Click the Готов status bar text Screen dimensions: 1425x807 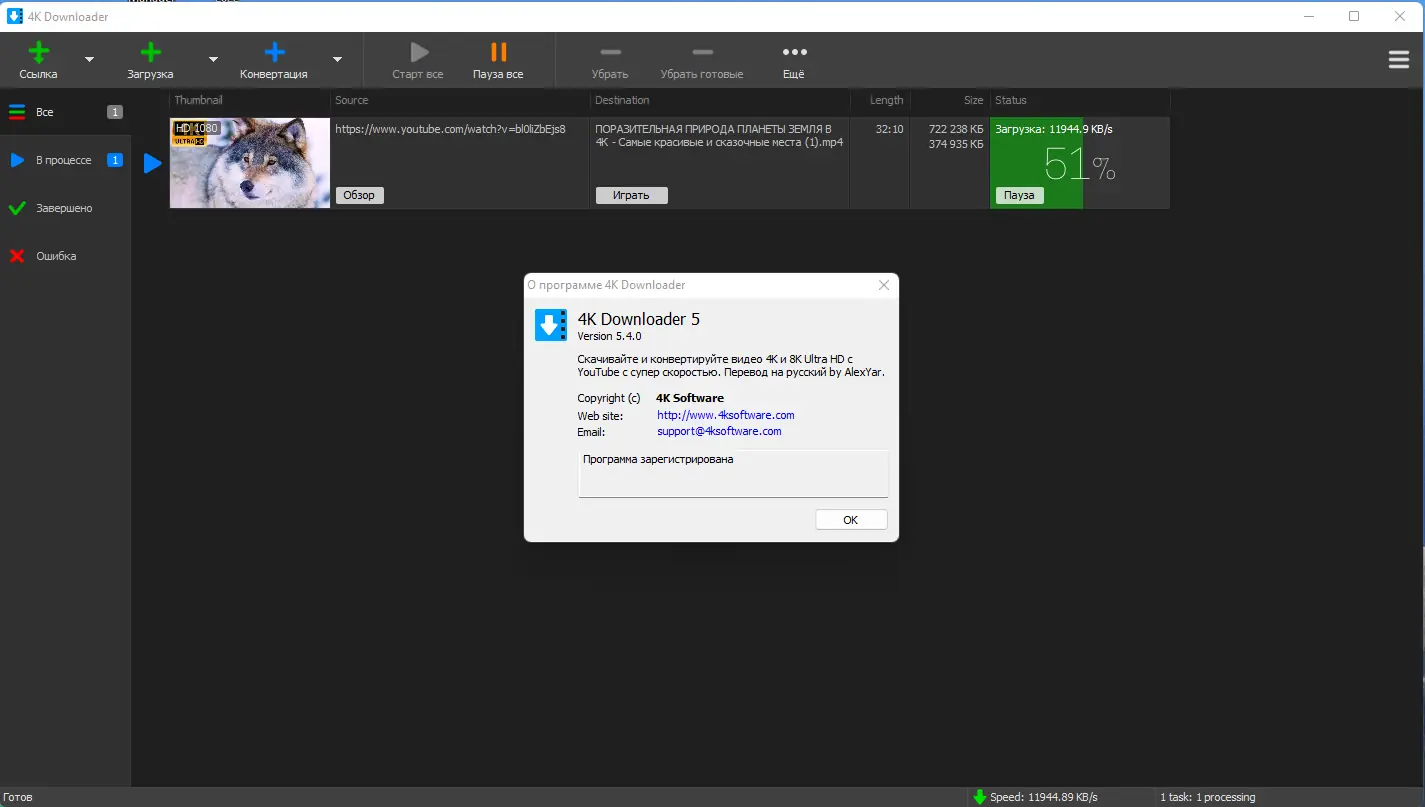pyautogui.click(x=18, y=797)
